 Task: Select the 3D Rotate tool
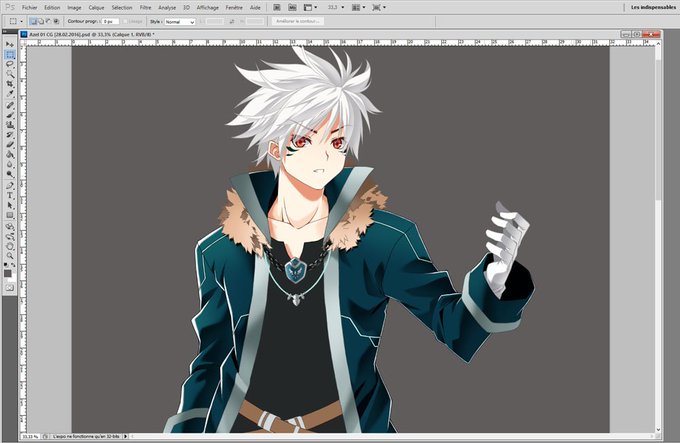coord(10,227)
